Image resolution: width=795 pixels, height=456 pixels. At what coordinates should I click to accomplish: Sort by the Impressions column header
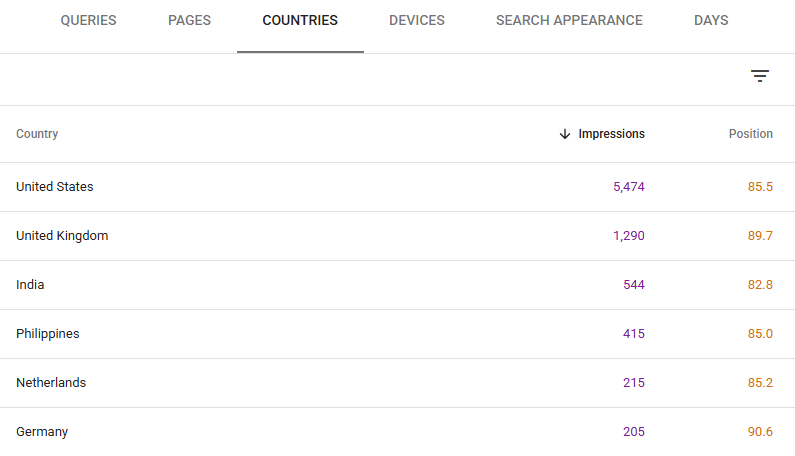click(611, 134)
